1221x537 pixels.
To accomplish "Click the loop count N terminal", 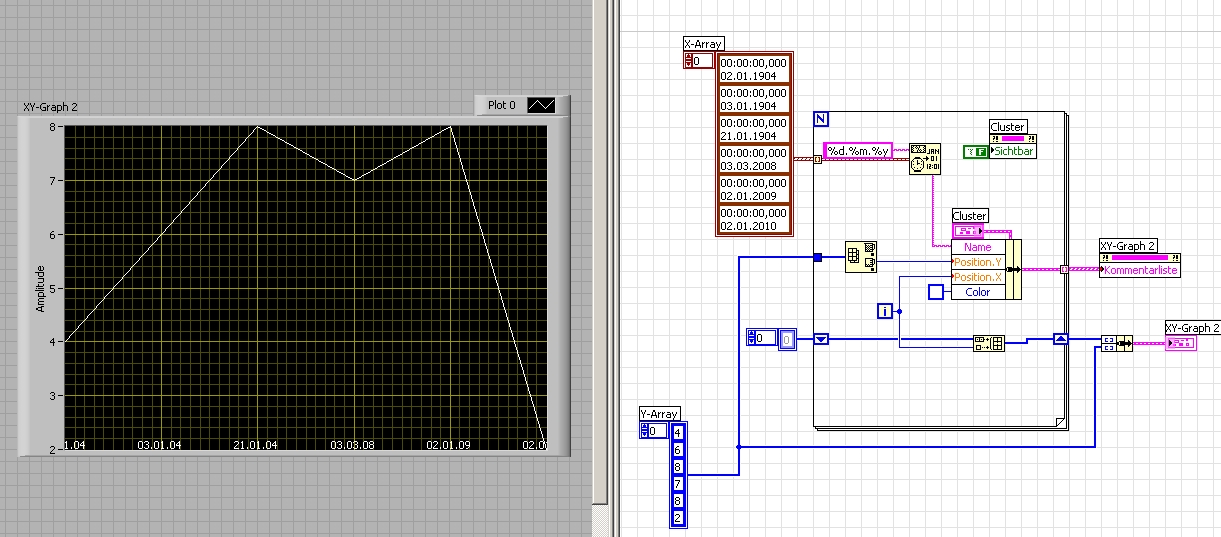I will (x=822, y=119).
